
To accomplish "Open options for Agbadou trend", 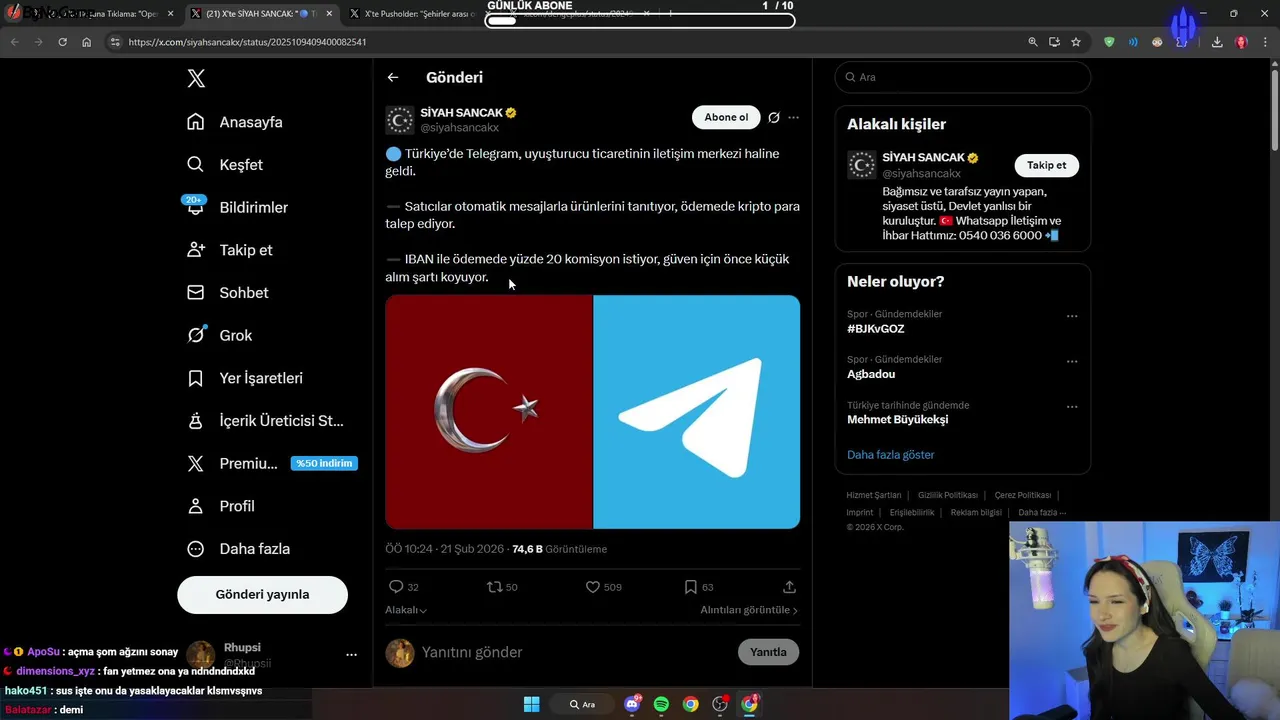I will 1072,361.
